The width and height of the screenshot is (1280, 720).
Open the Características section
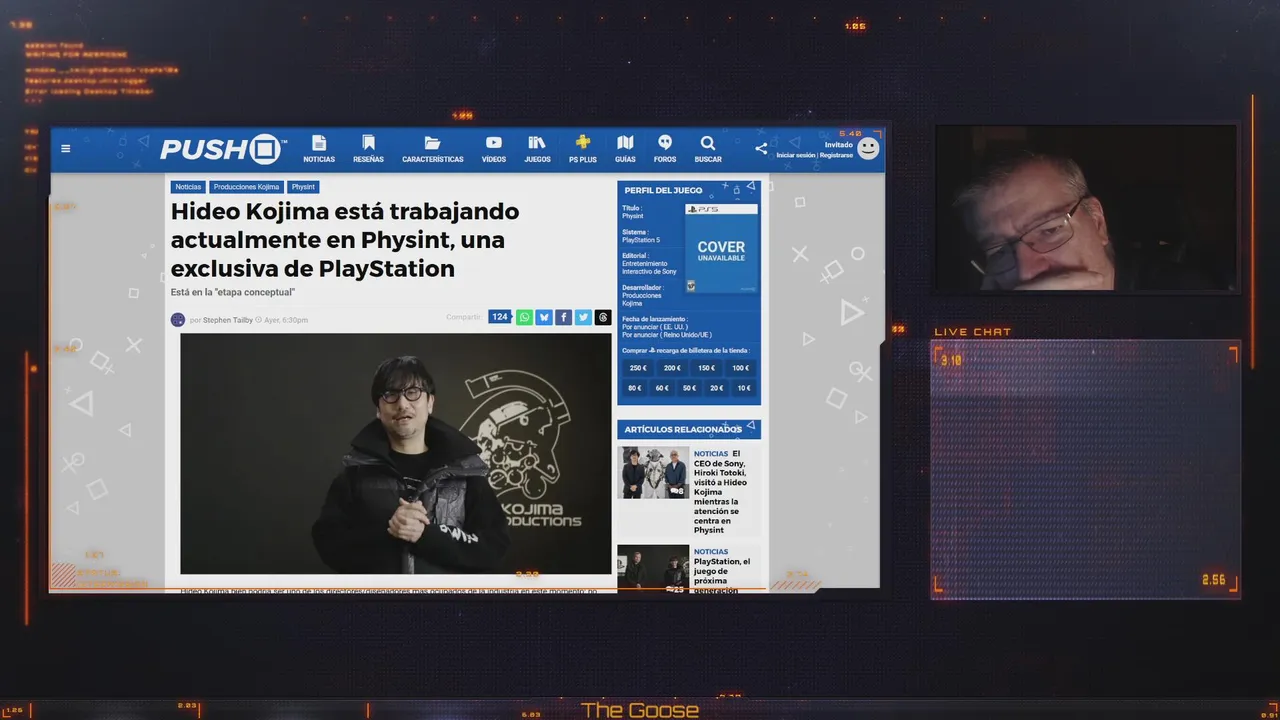433,149
